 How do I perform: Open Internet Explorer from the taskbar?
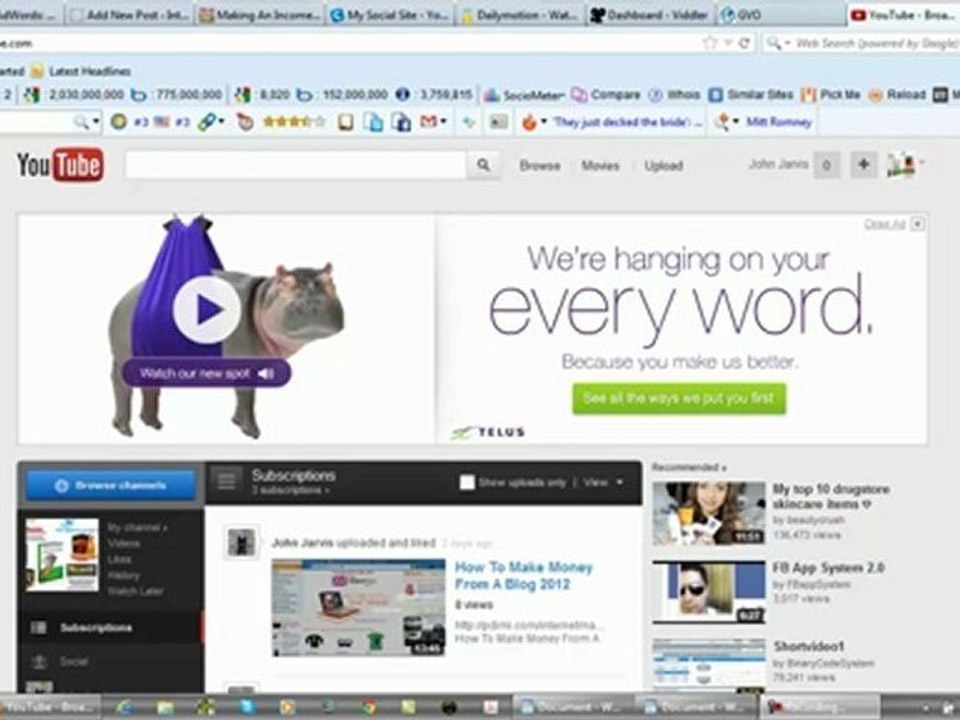pyautogui.click(x=125, y=707)
